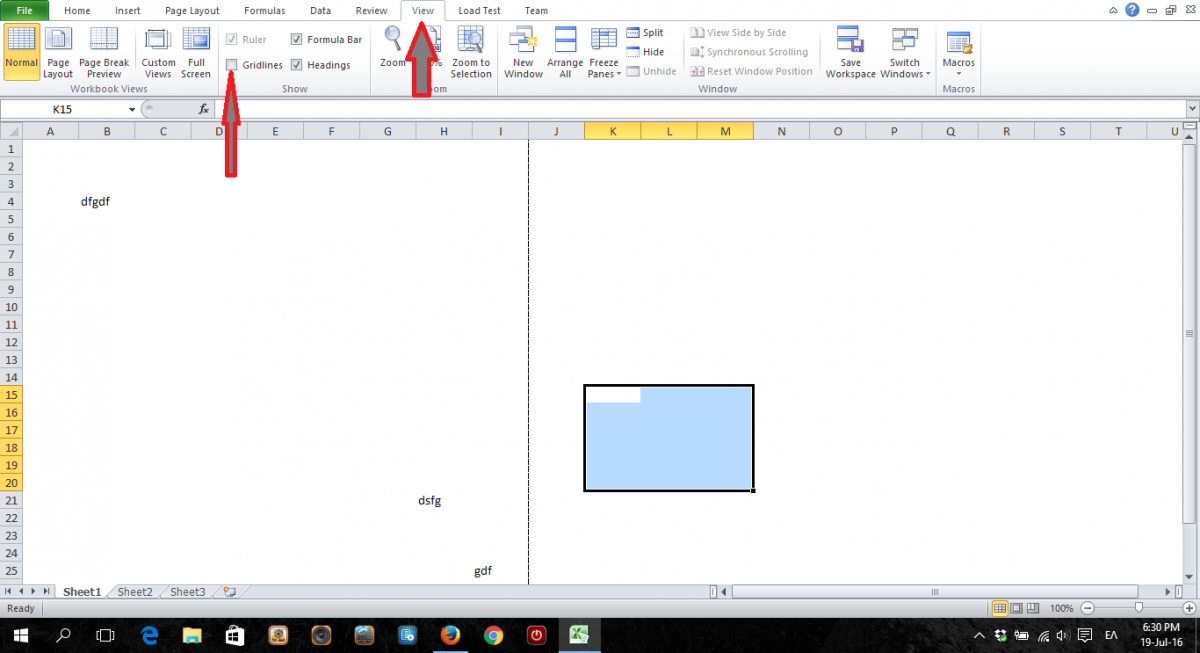The height and width of the screenshot is (653, 1200).
Task: Open Page Break Preview
Action: click(x=104, y=52)
